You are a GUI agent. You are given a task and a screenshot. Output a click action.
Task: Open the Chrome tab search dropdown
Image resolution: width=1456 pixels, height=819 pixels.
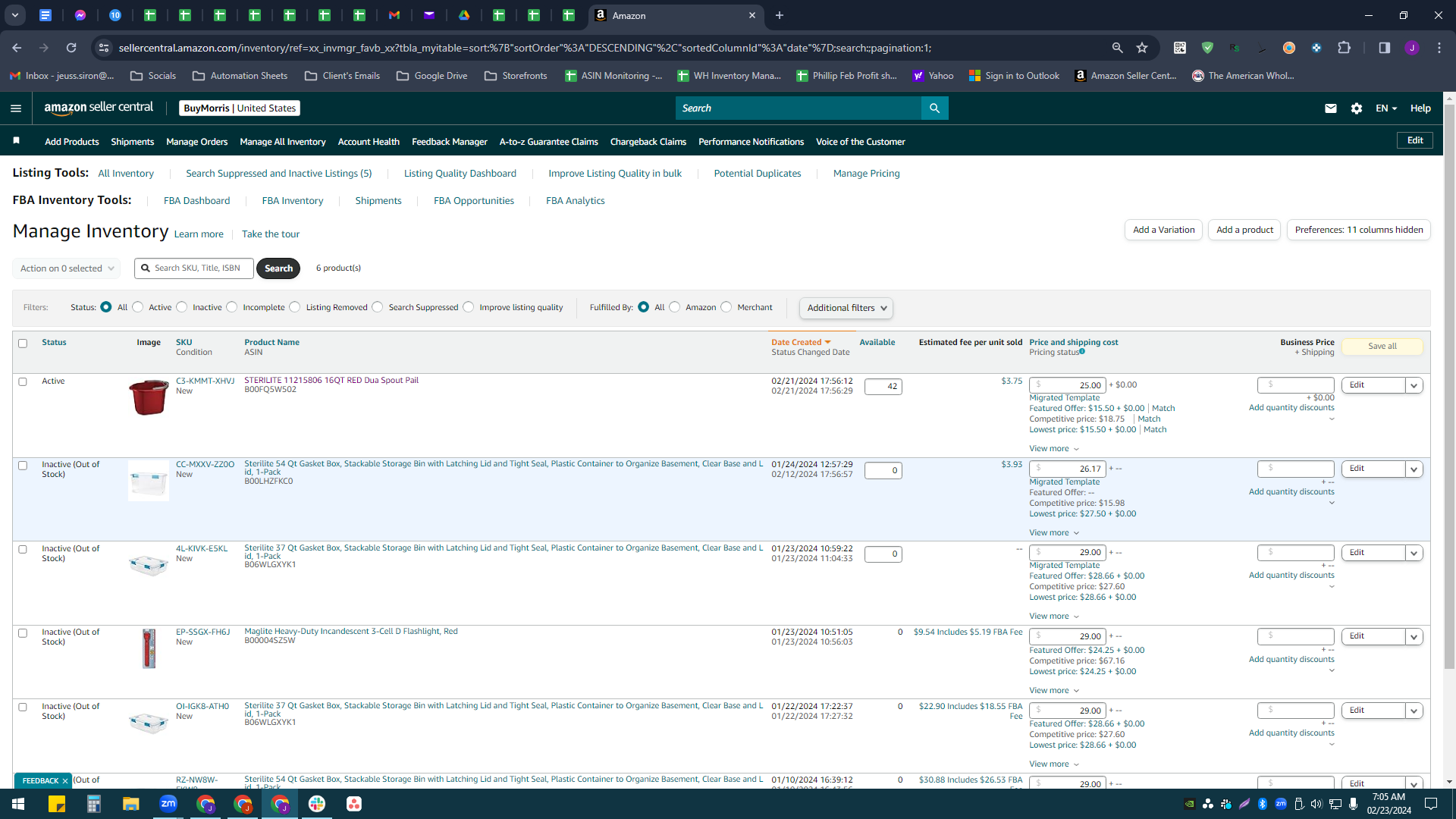[x=15, y=15]
